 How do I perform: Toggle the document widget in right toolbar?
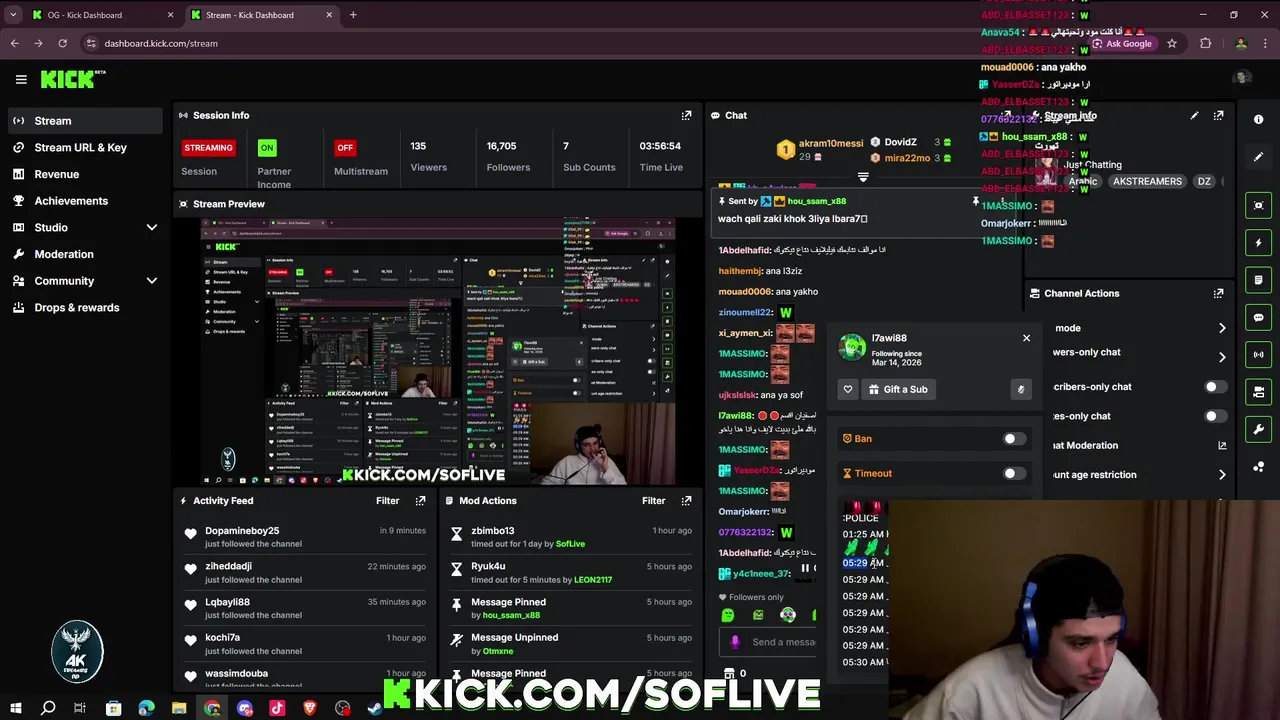pos(1258,280)
